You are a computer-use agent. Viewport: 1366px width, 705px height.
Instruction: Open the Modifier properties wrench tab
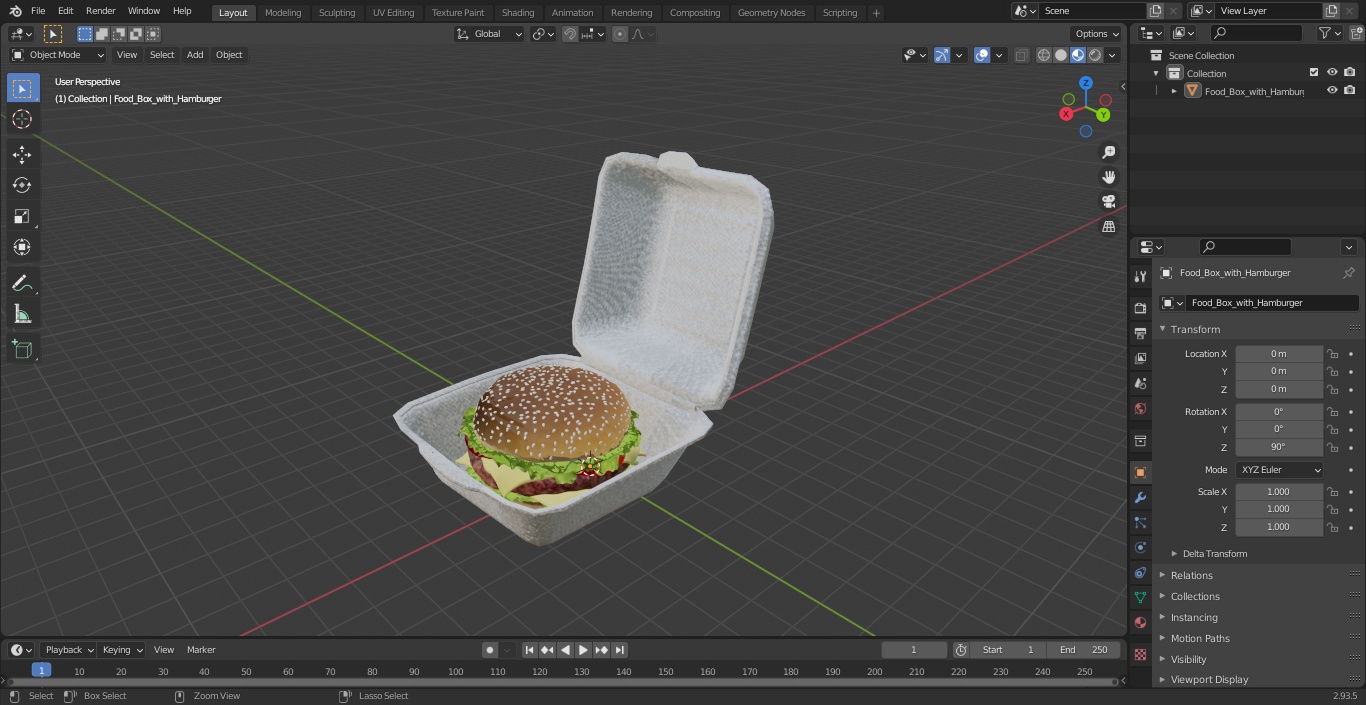1140,497
